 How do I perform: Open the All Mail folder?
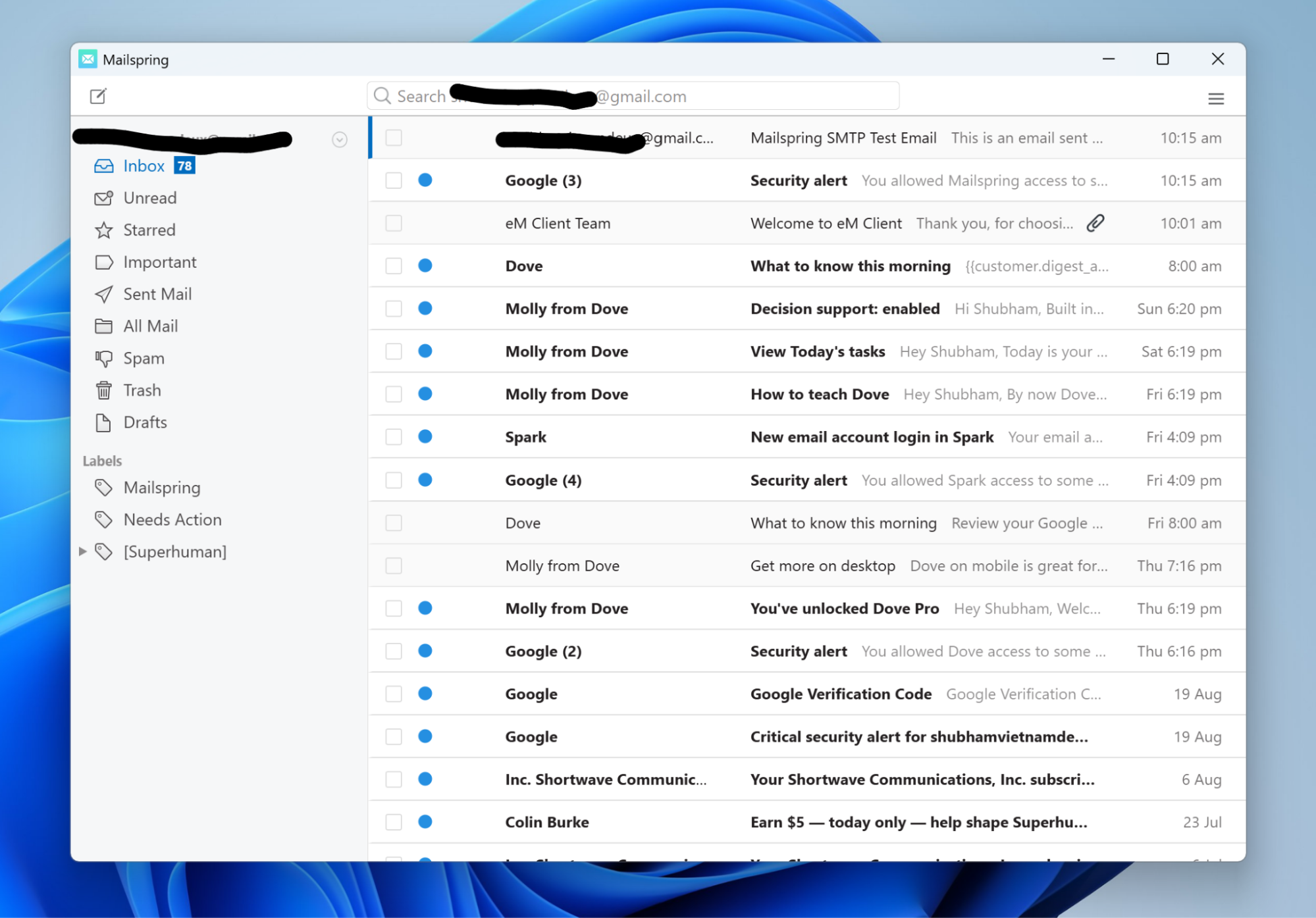[151, 326]
